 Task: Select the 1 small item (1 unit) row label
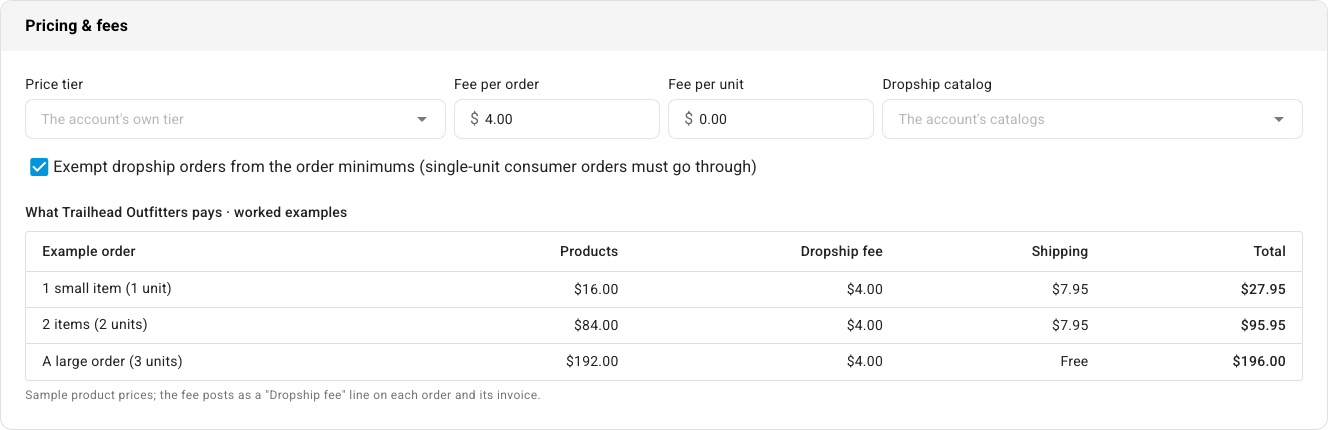tap(107, 289)
